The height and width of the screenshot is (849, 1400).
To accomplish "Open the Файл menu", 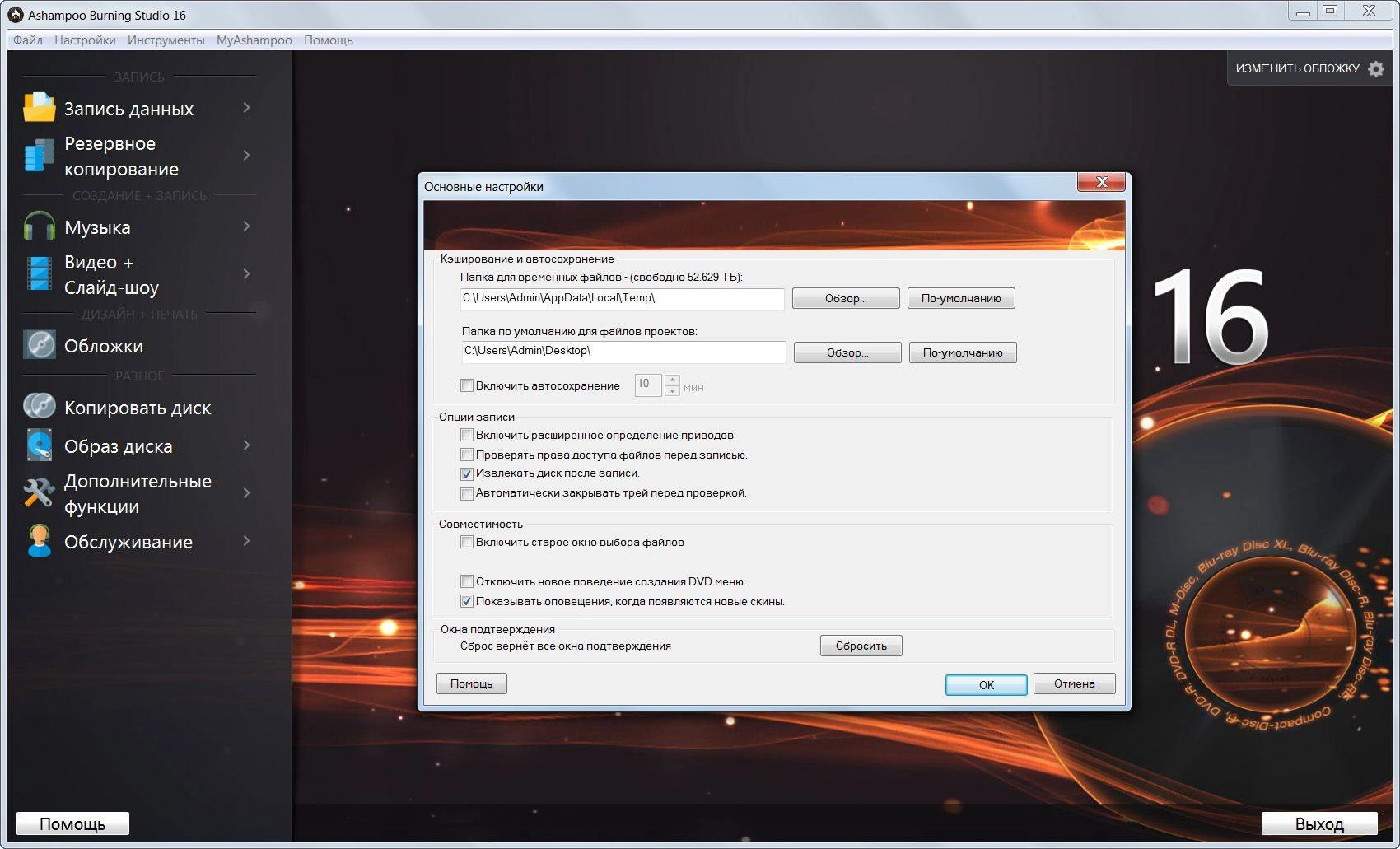I will point(28,40).
